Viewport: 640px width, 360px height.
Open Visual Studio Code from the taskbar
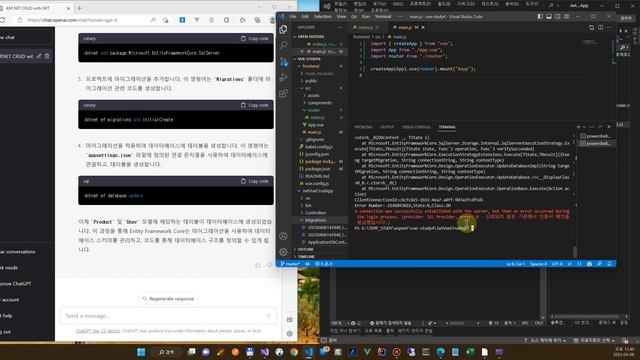[309, 352]
